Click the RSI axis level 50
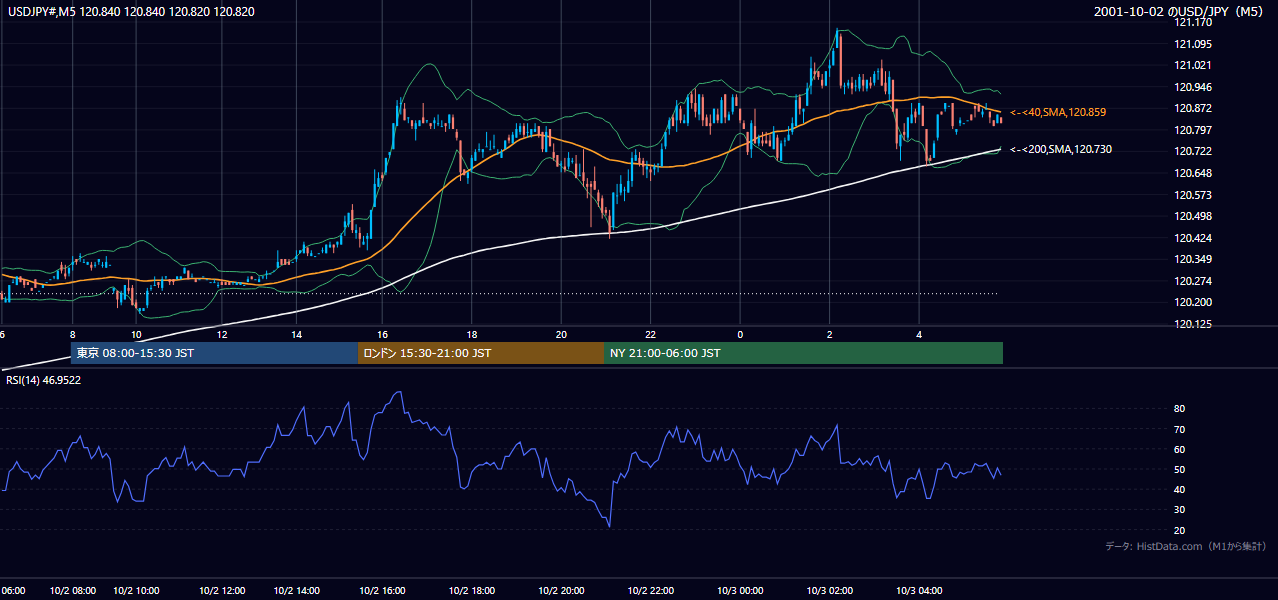Viewport: 1278px width, 600px height. point(1179,469)
